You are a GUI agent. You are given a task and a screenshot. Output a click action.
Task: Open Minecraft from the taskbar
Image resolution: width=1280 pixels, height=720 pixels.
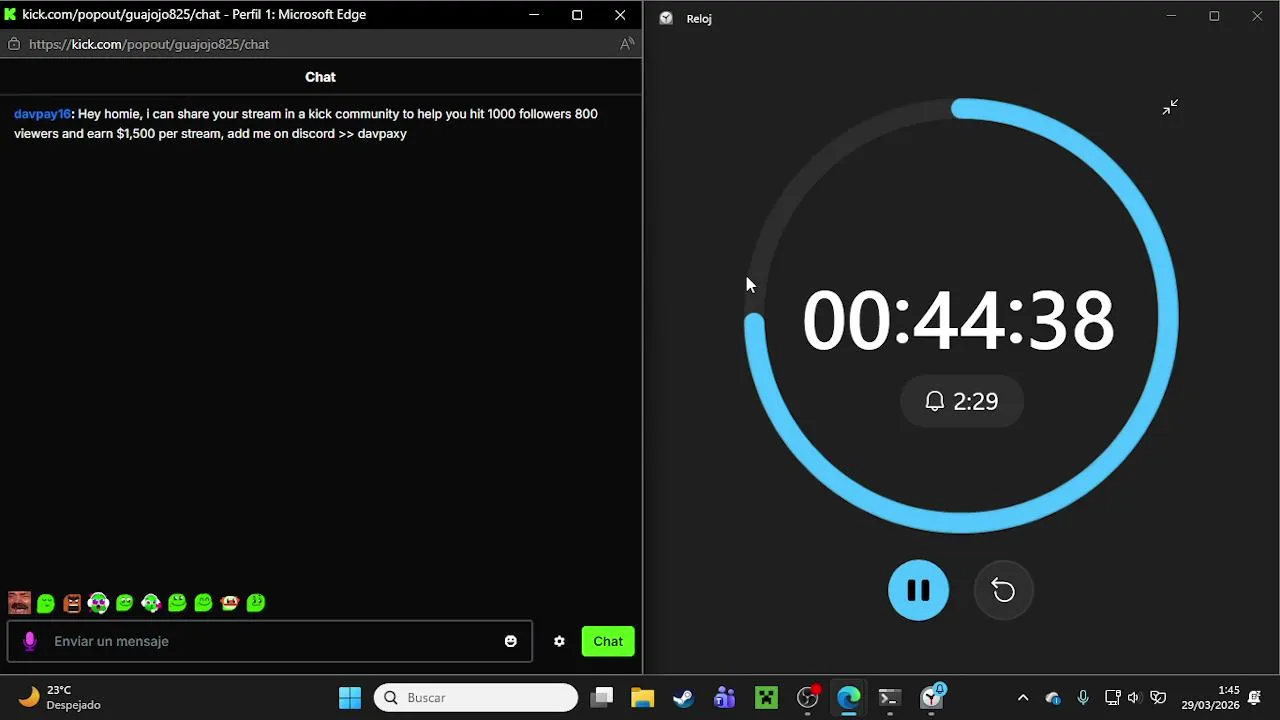coord(766,697)
